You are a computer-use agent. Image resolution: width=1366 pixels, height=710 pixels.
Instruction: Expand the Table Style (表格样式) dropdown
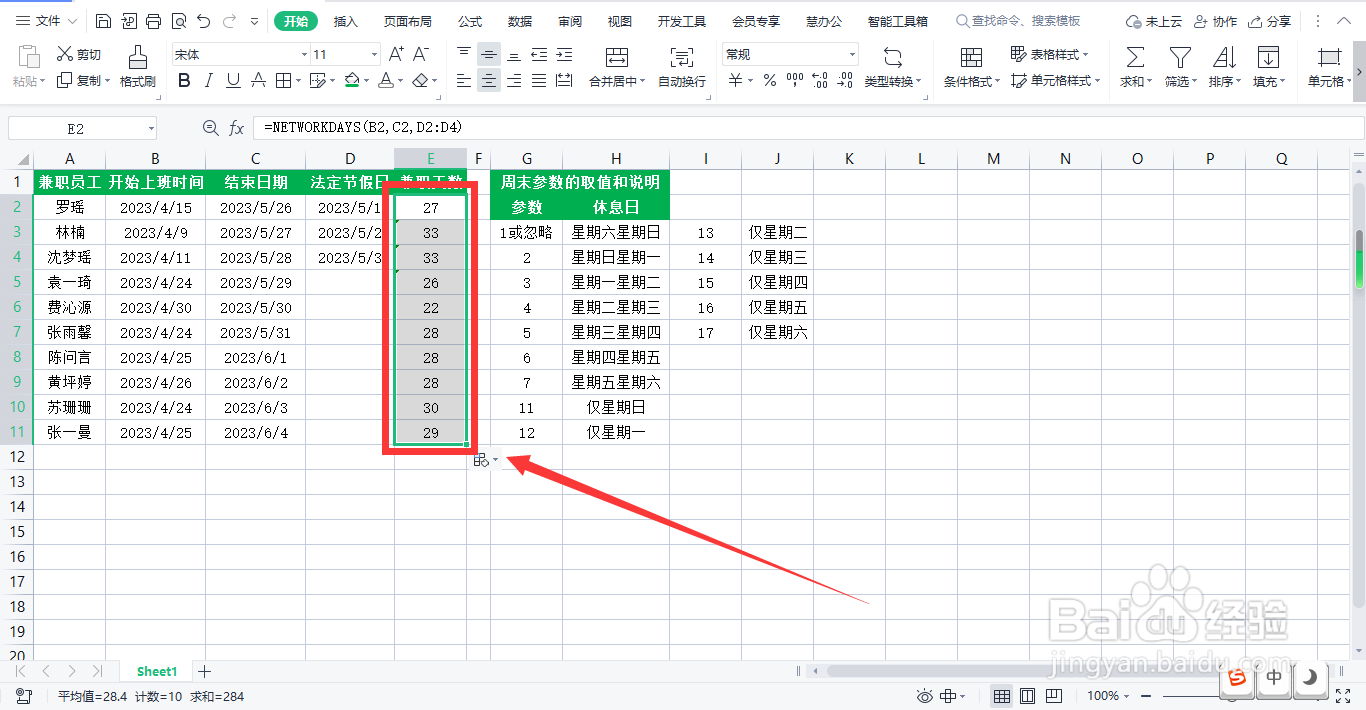(1087, 55)
